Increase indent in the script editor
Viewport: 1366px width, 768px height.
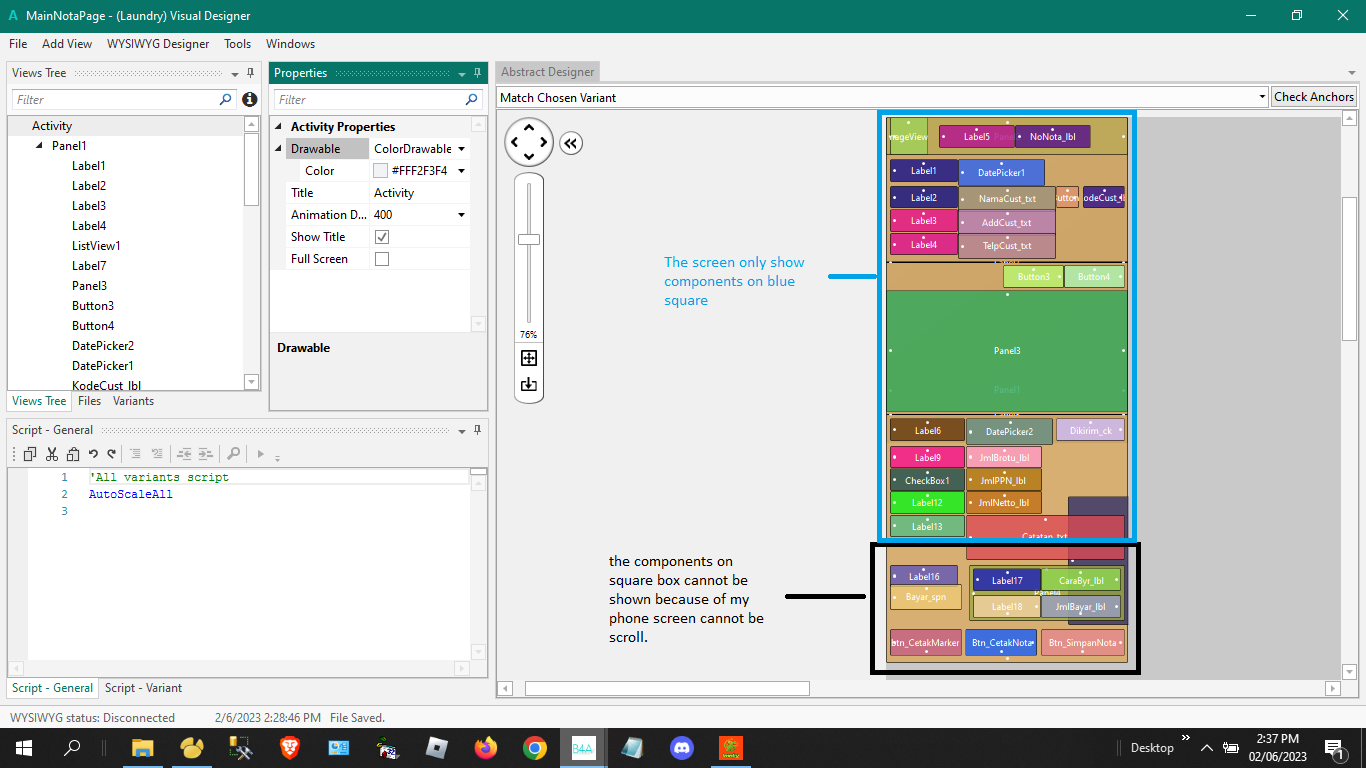click(x=205, y=454)
